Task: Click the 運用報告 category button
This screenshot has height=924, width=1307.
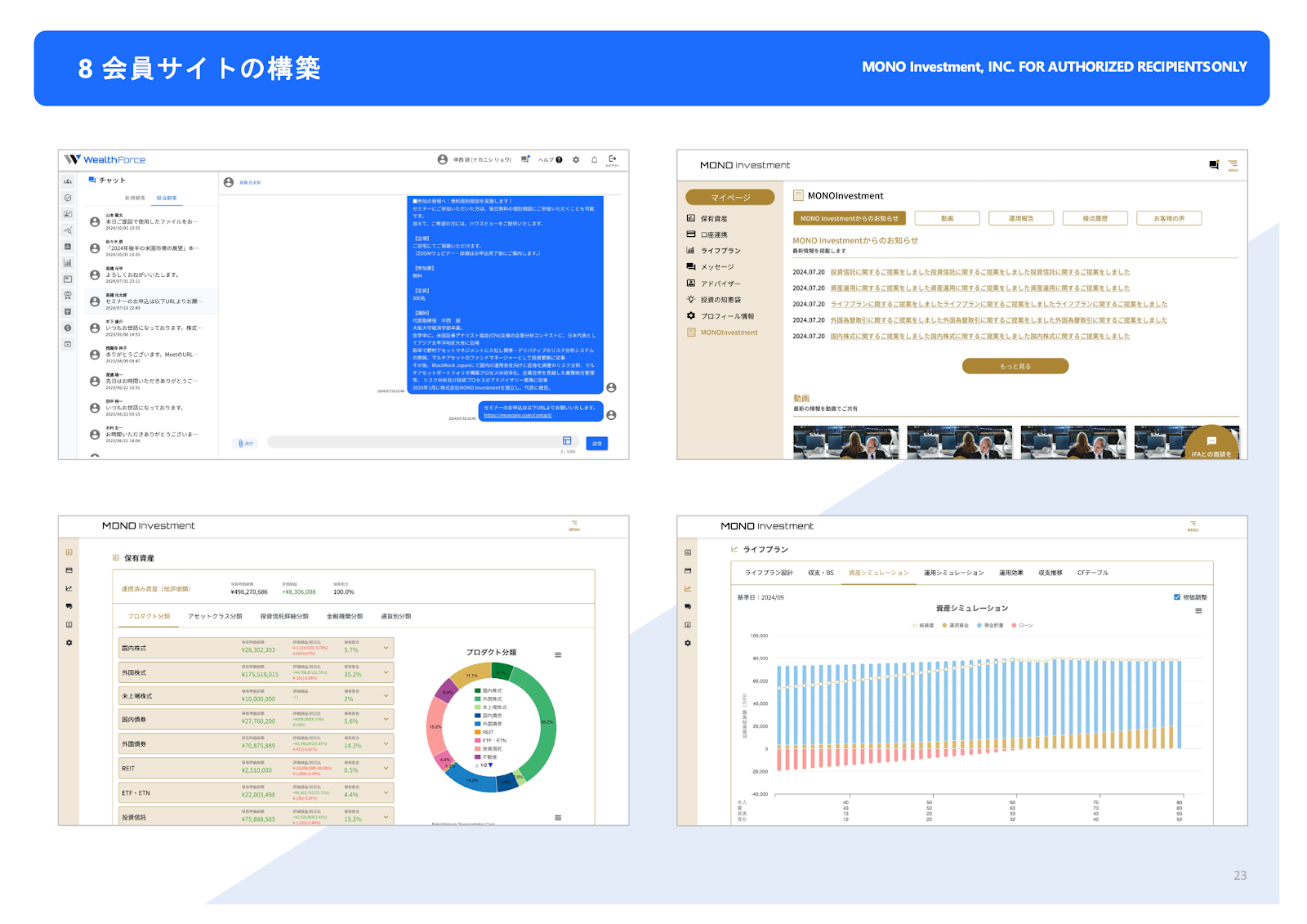Action: tap(1021, 218)
